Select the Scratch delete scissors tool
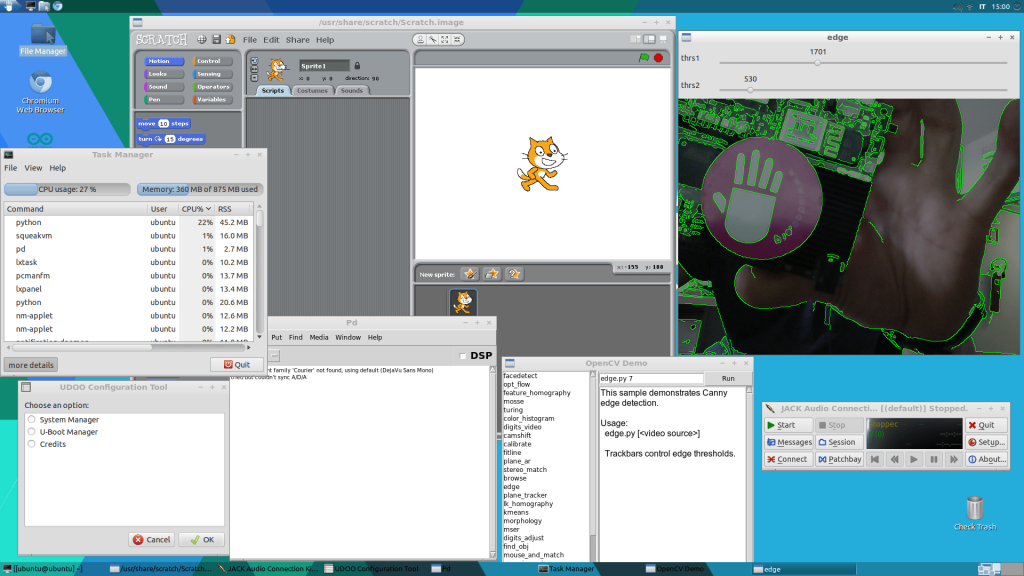 coord(432,40)
